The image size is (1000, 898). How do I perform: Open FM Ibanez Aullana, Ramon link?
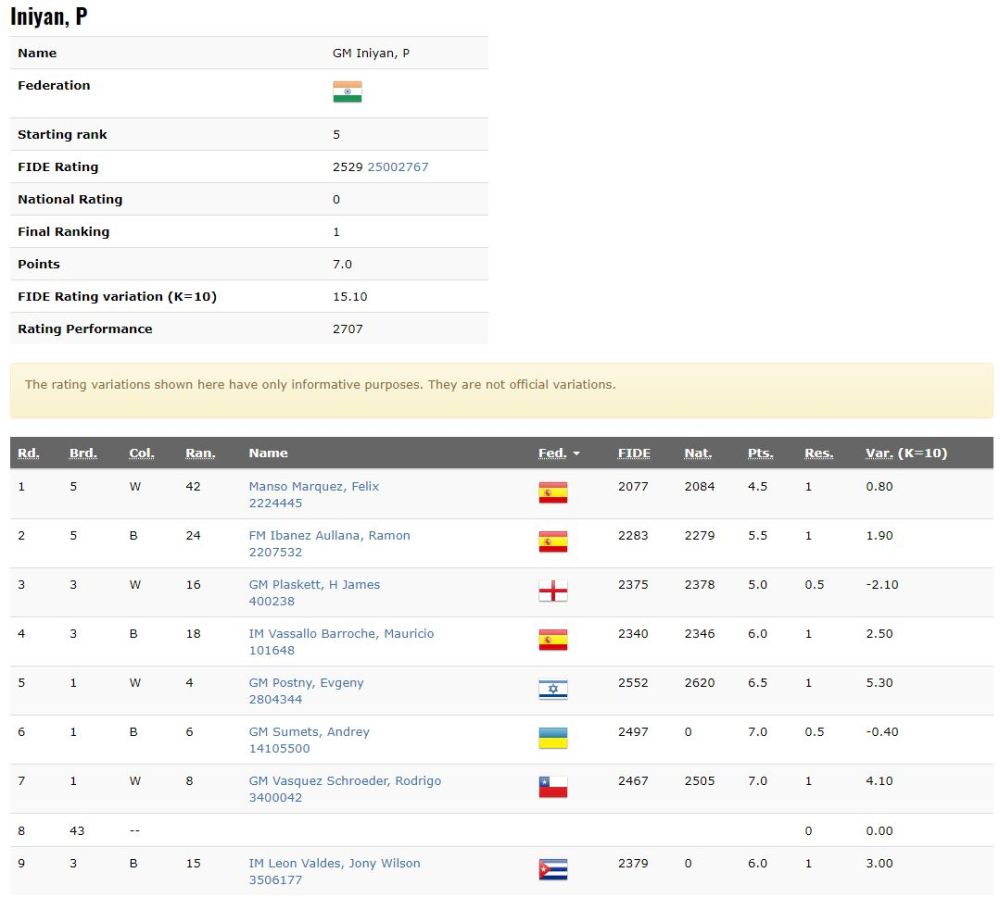(x=329, y=536)
